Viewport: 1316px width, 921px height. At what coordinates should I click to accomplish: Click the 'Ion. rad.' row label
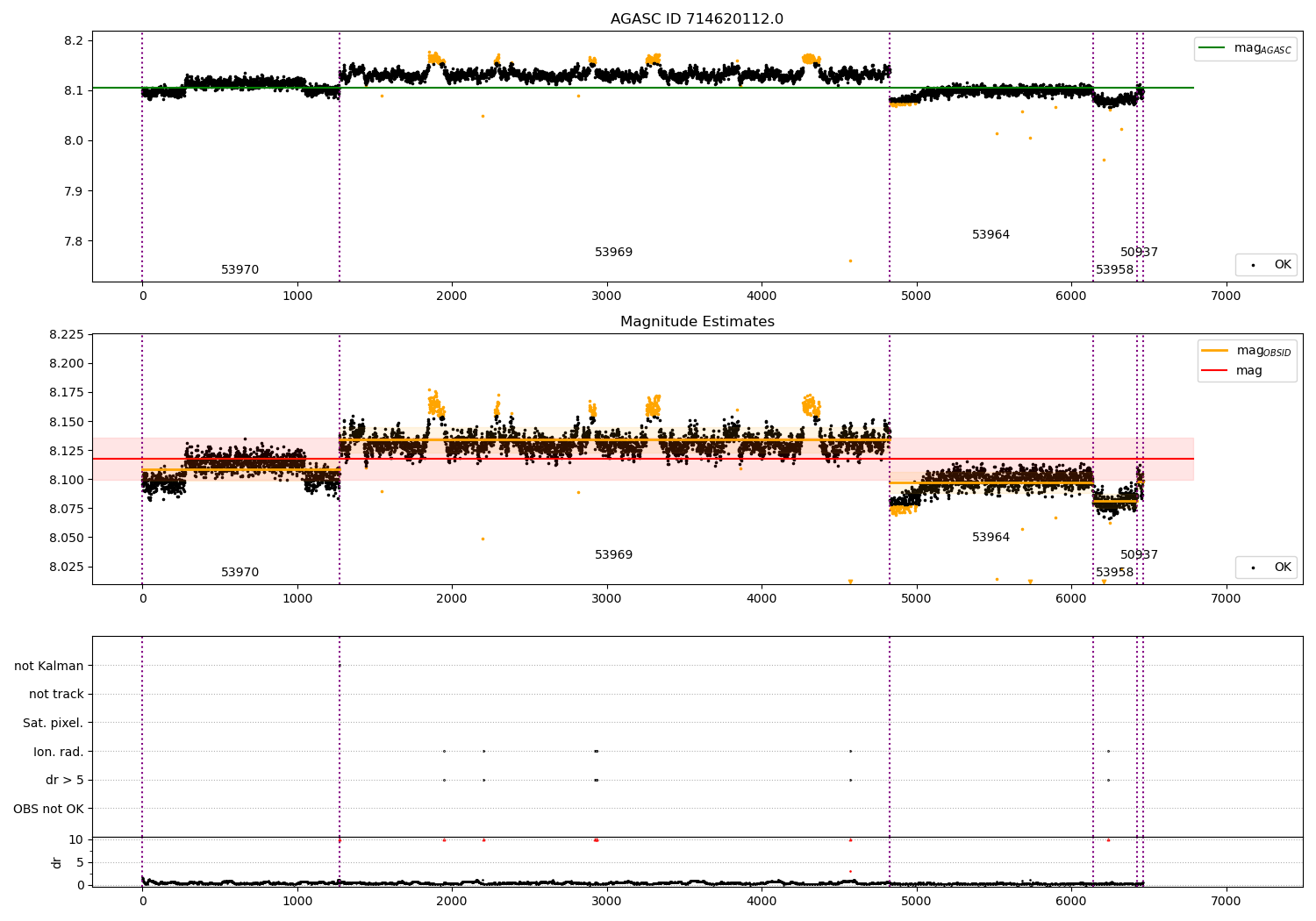[59, 752]
